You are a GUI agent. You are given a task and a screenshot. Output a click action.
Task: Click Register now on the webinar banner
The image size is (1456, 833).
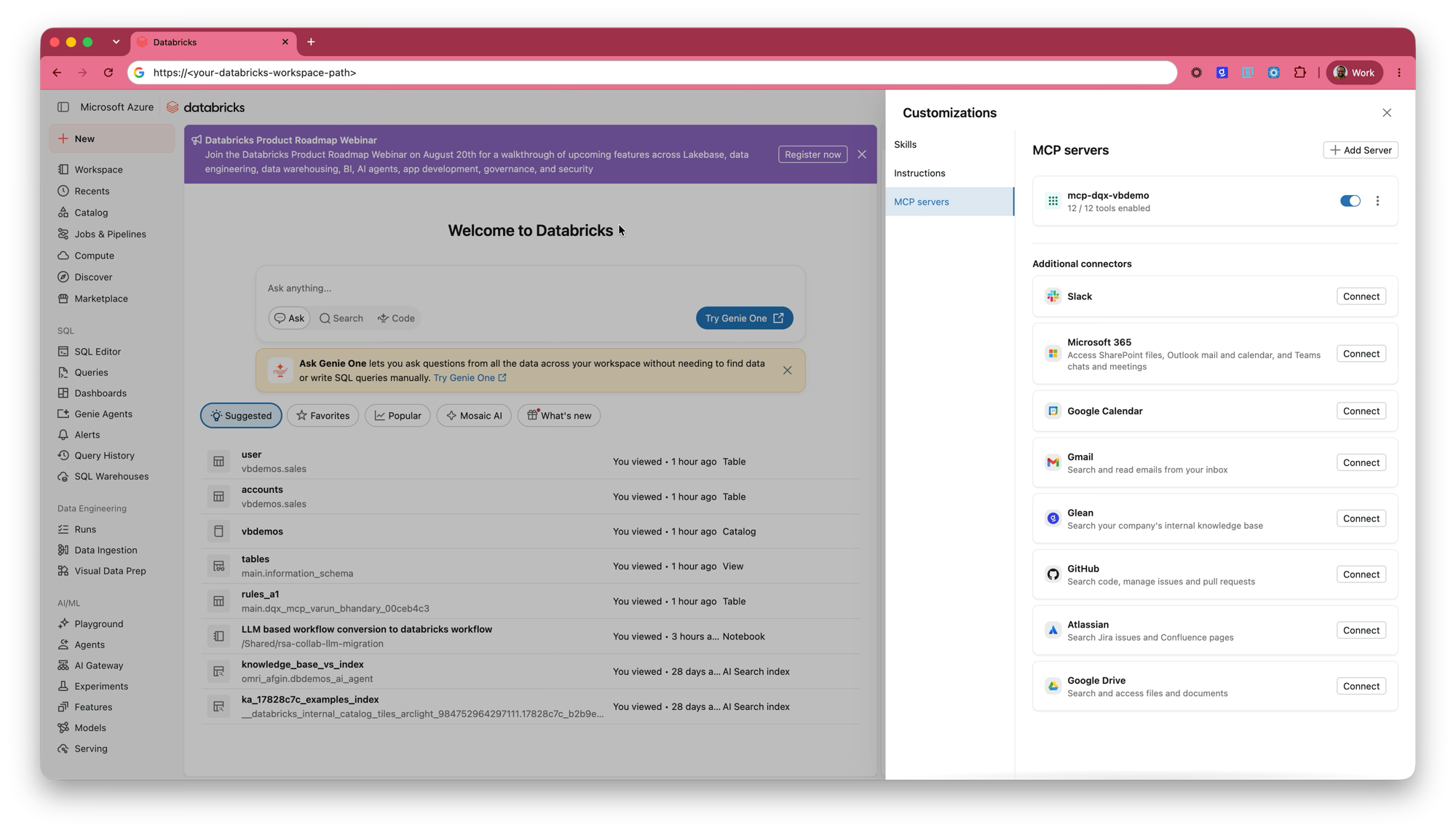click(812, 154)
